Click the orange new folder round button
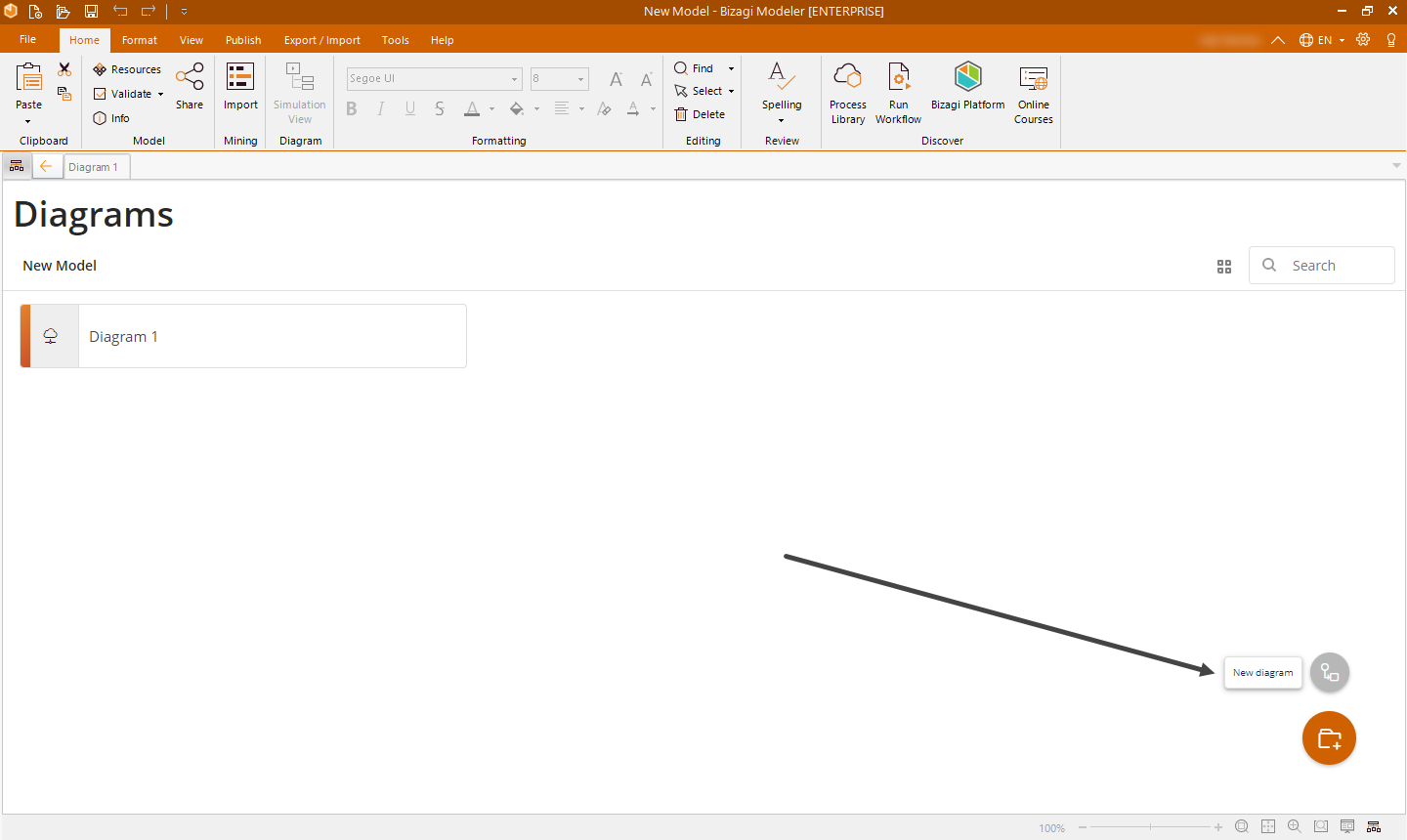Image resolution: width=1407 pixels, height=840 pixels. [1330, 738]
